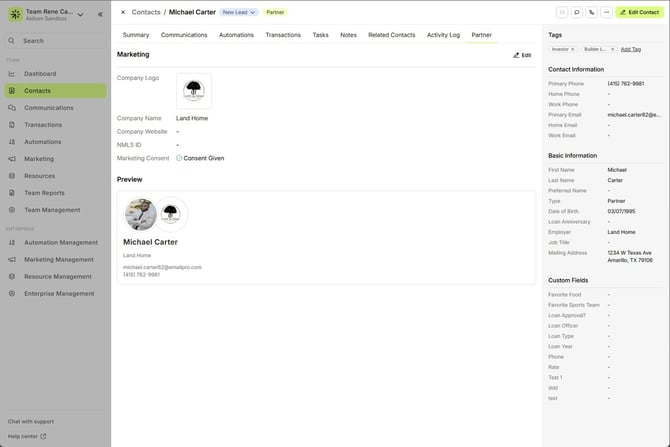The width and height of the screenshot is (670, 447).
Task: Collapse the sidebar with double-chevron icon
Action: [x=100, y=14]
